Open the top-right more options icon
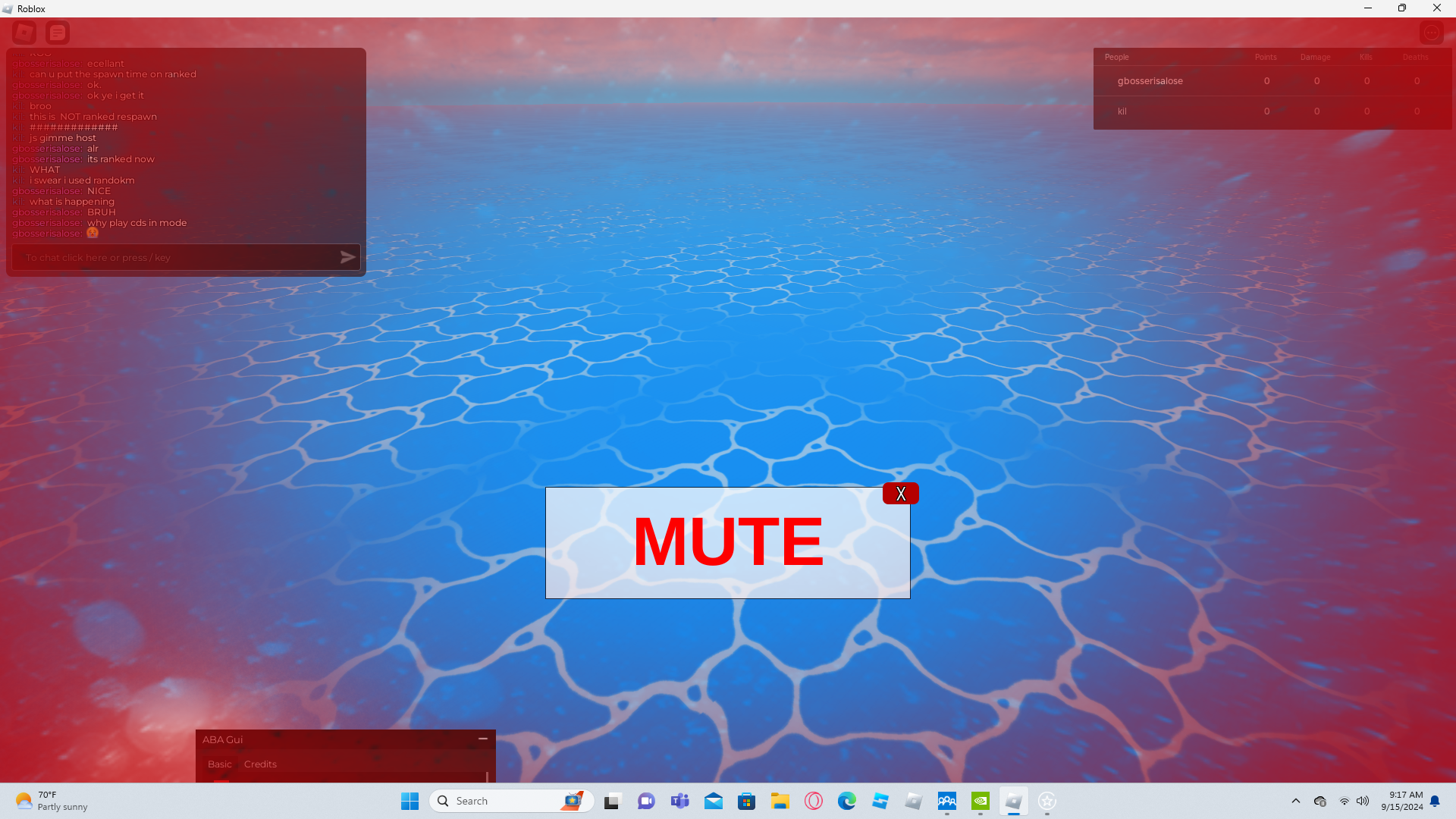 click(1431, 33)
